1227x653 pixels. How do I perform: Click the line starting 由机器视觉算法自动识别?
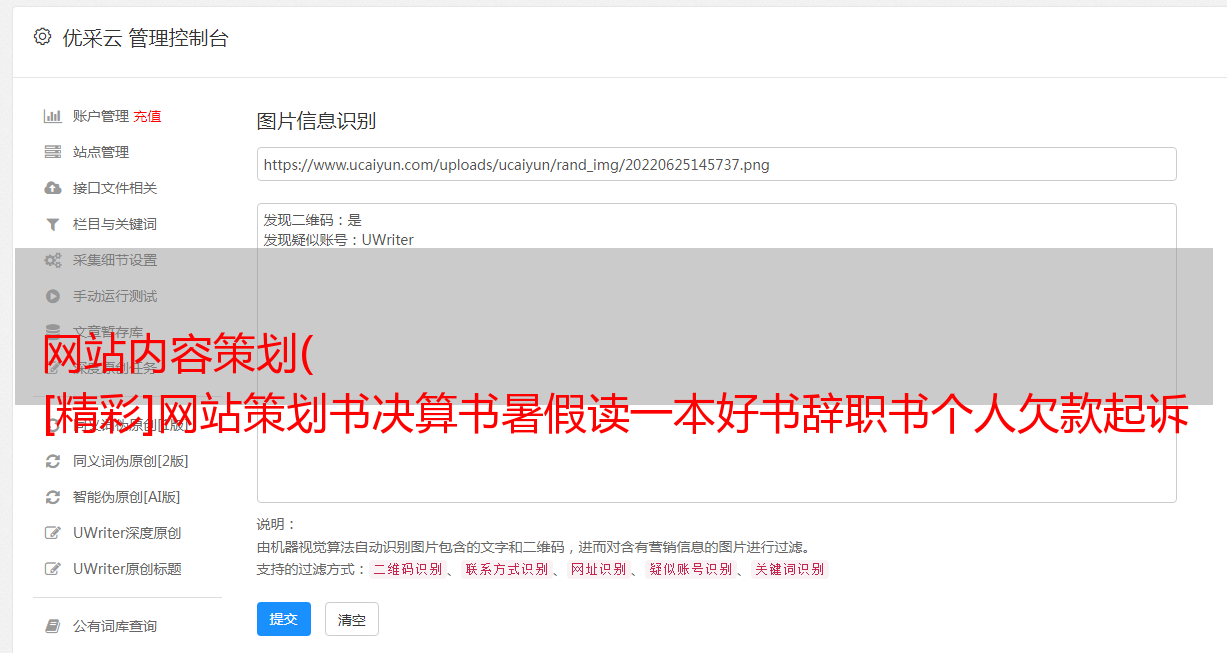[533, 547]
